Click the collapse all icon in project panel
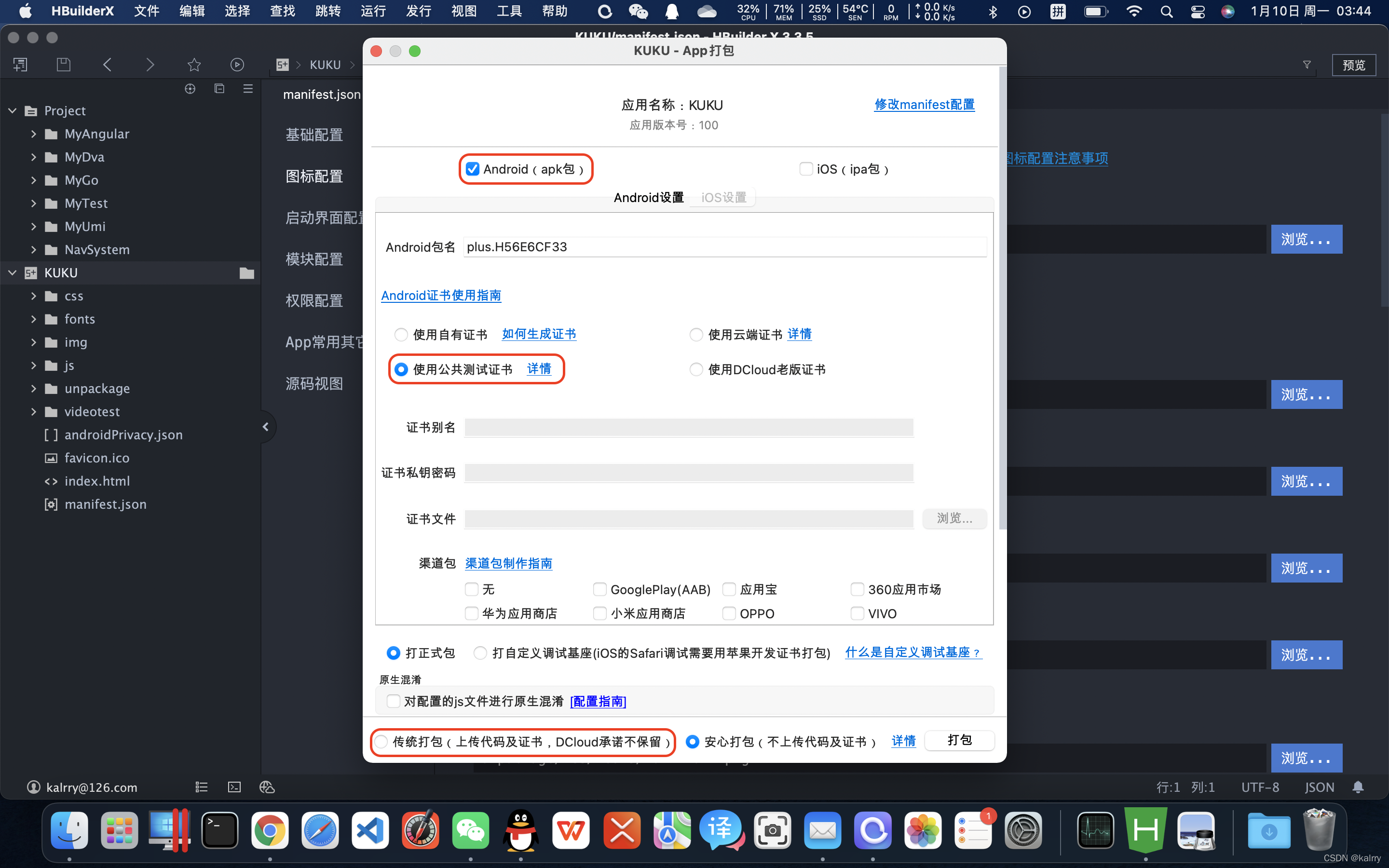The image size is (1389, 868). coord(219,88)
